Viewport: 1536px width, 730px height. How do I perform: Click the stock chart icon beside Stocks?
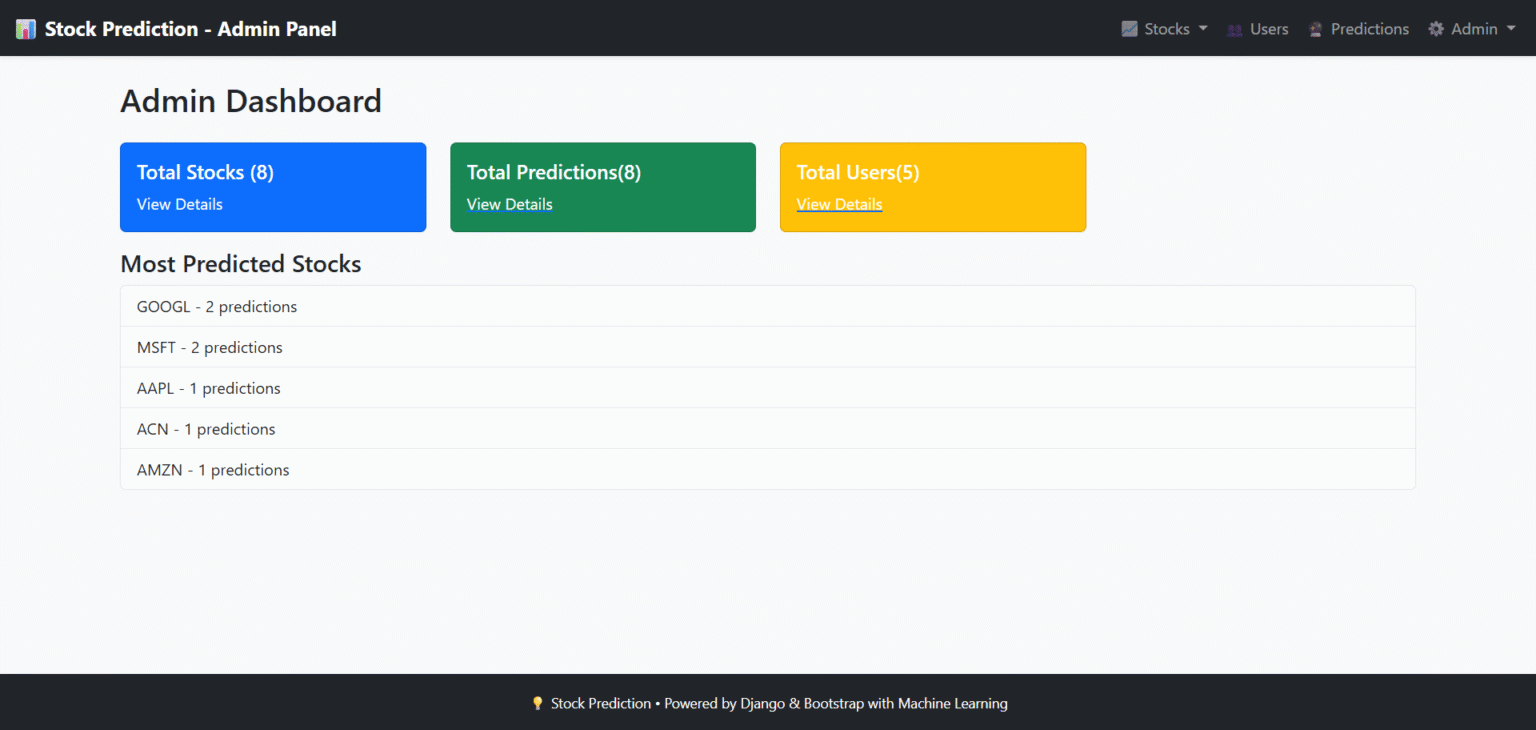click(1131, 28)
